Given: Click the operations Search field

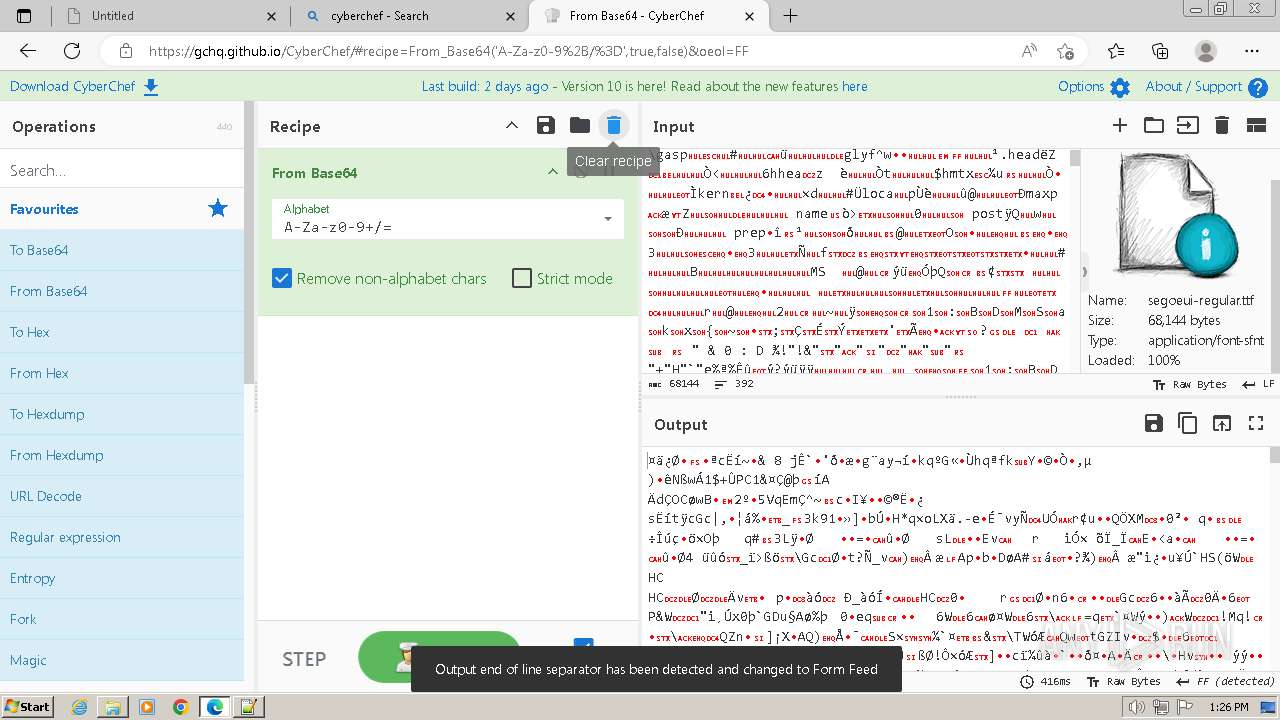Looking at the screenshot, I should coord(122,170).
